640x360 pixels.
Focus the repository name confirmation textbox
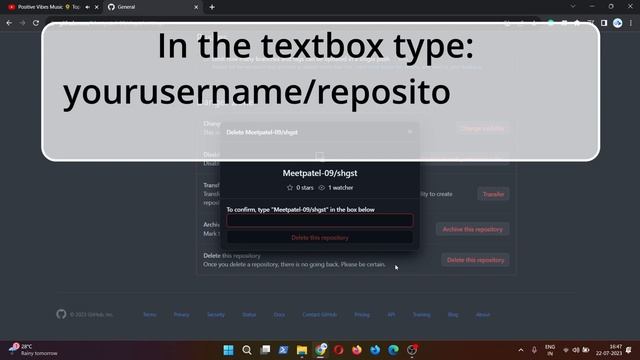(x=320, y=220)
